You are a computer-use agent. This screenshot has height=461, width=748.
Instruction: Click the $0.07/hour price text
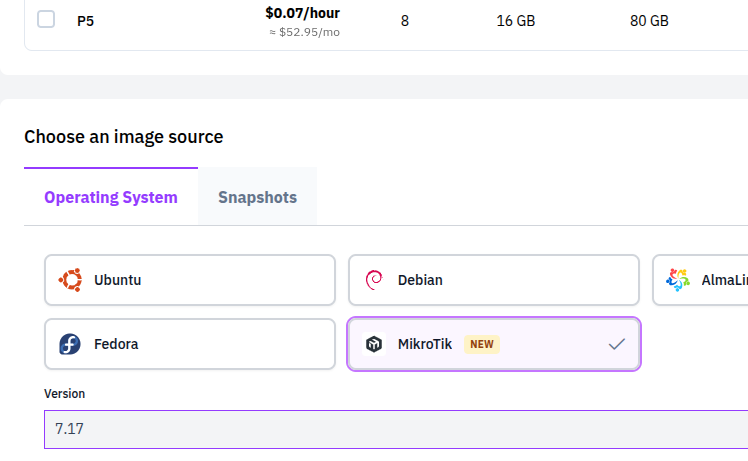pyautogui.click(x=302, y=13)
